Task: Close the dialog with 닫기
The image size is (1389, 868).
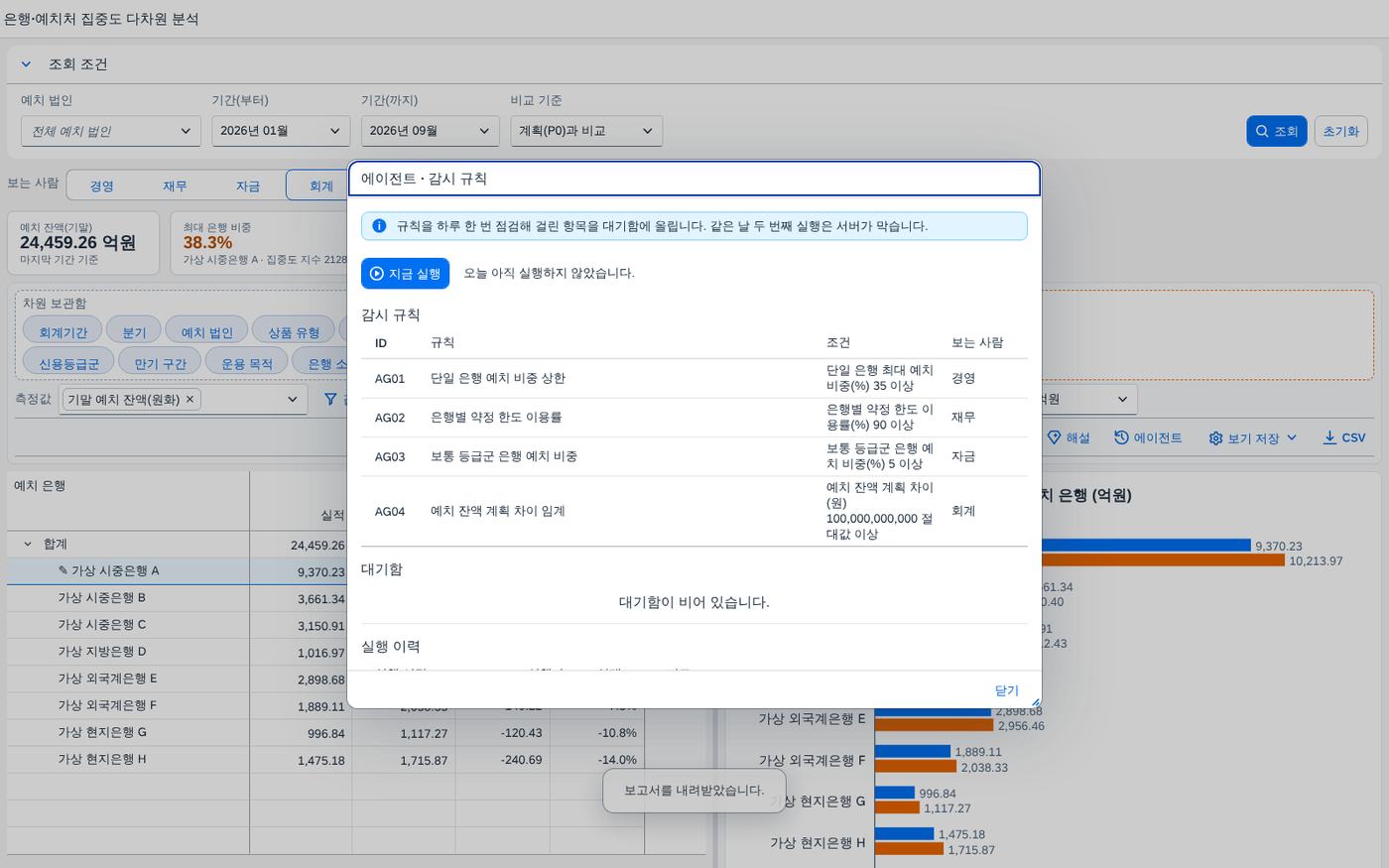Action: 1006,690
